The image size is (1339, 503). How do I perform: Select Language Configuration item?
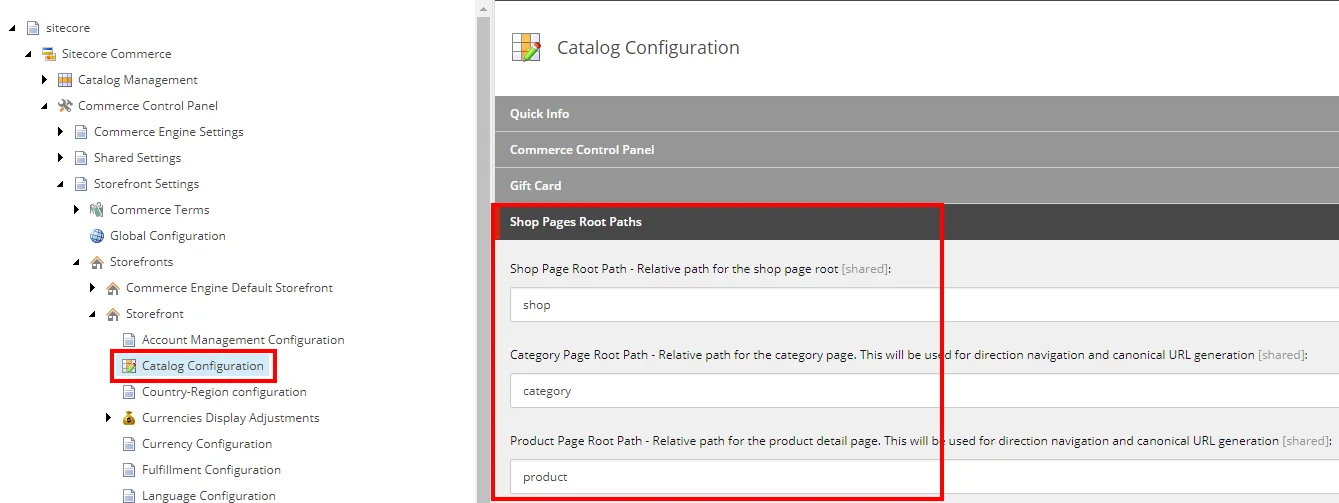pos(209,495)
